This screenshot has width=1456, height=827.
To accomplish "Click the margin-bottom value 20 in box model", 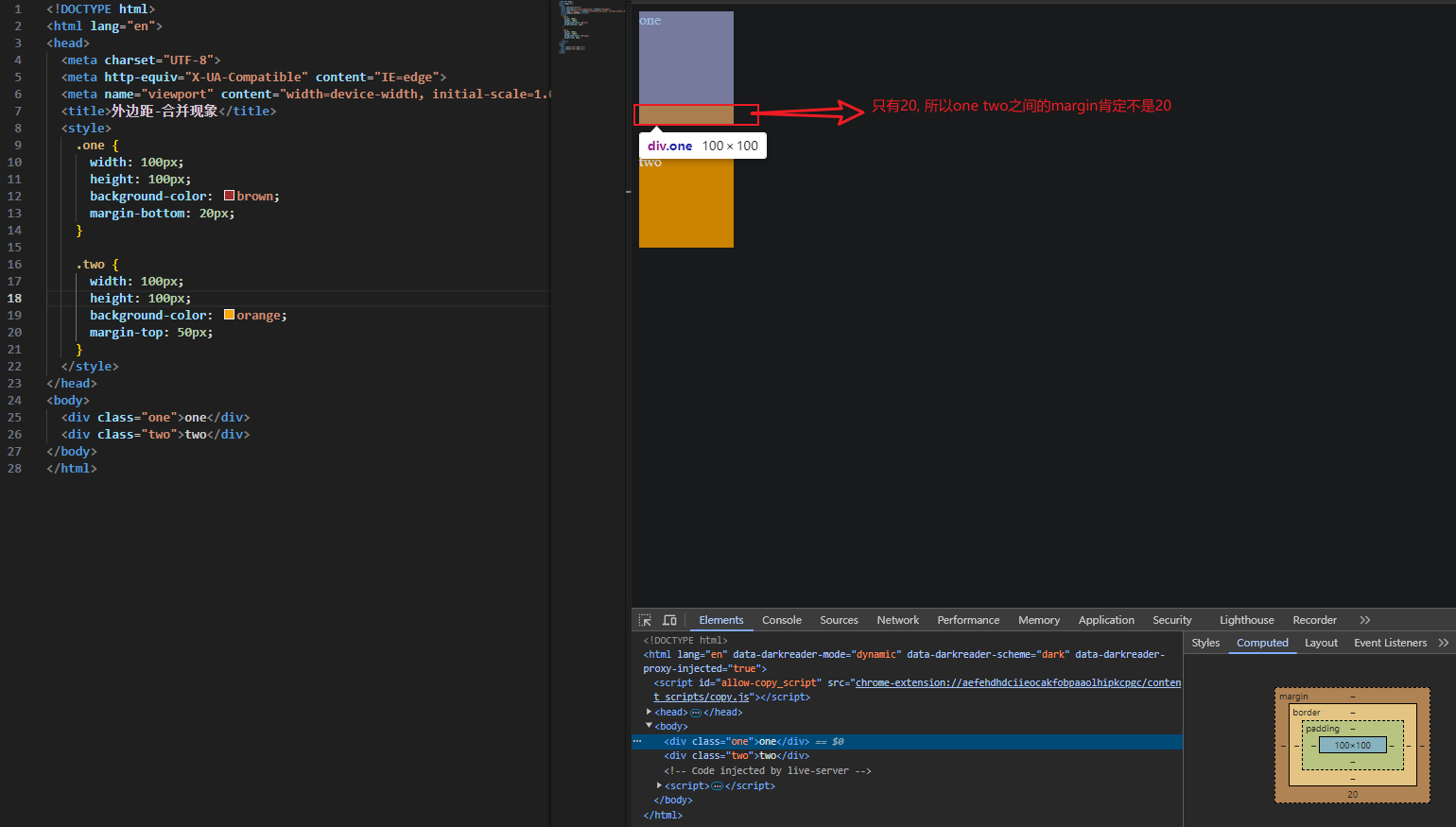I will (1352, 795).
